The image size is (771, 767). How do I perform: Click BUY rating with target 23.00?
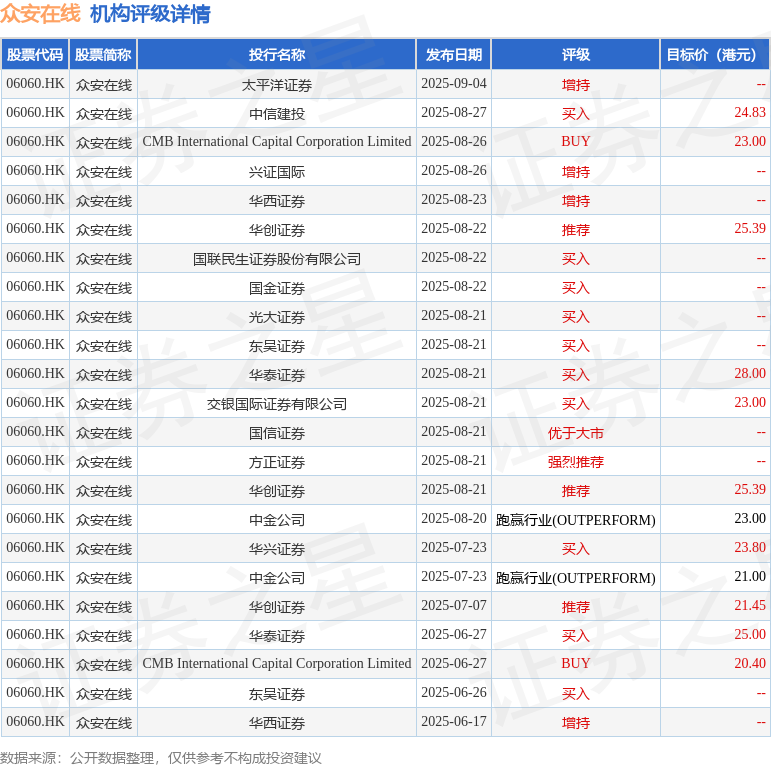tap(576, 142)
